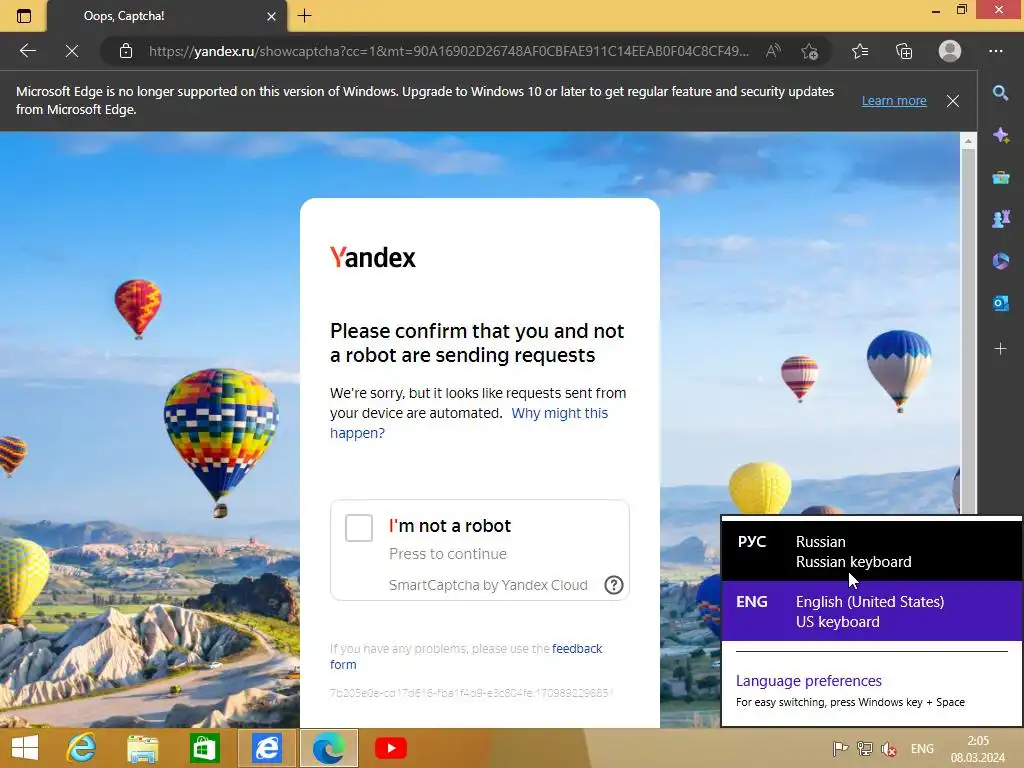Viewport: 1024px width, 768px height.
Task: Check the "I'm not a robot" checkbox
Action: point(359,528)
